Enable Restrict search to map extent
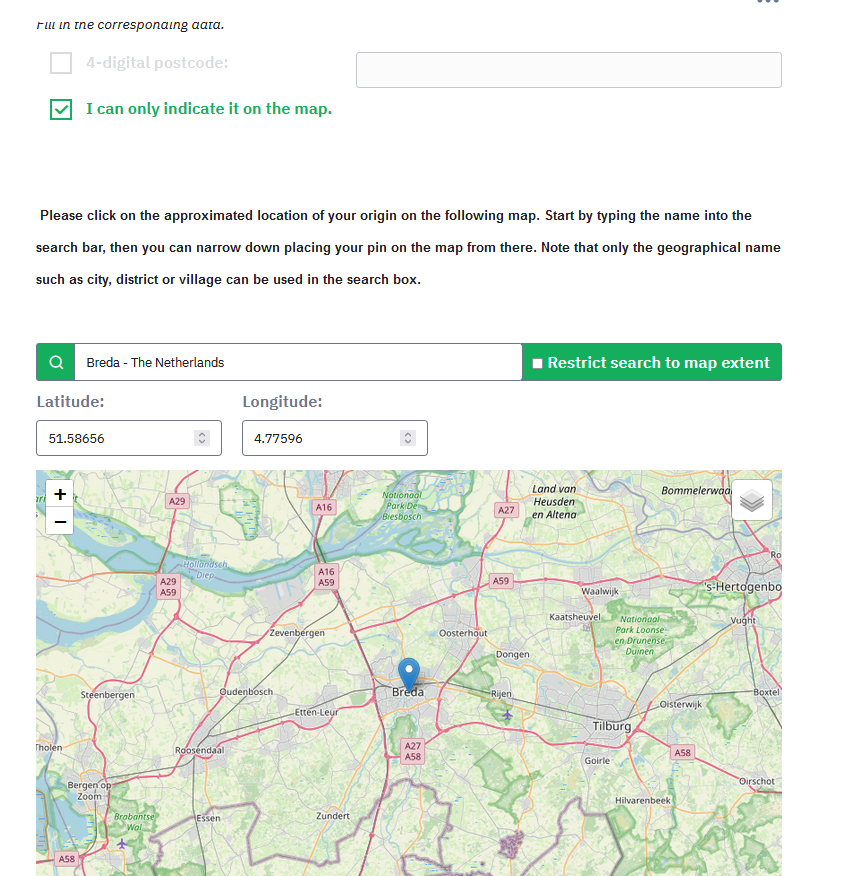The height and width of the screenshot is (876, 845). point(537,363)
